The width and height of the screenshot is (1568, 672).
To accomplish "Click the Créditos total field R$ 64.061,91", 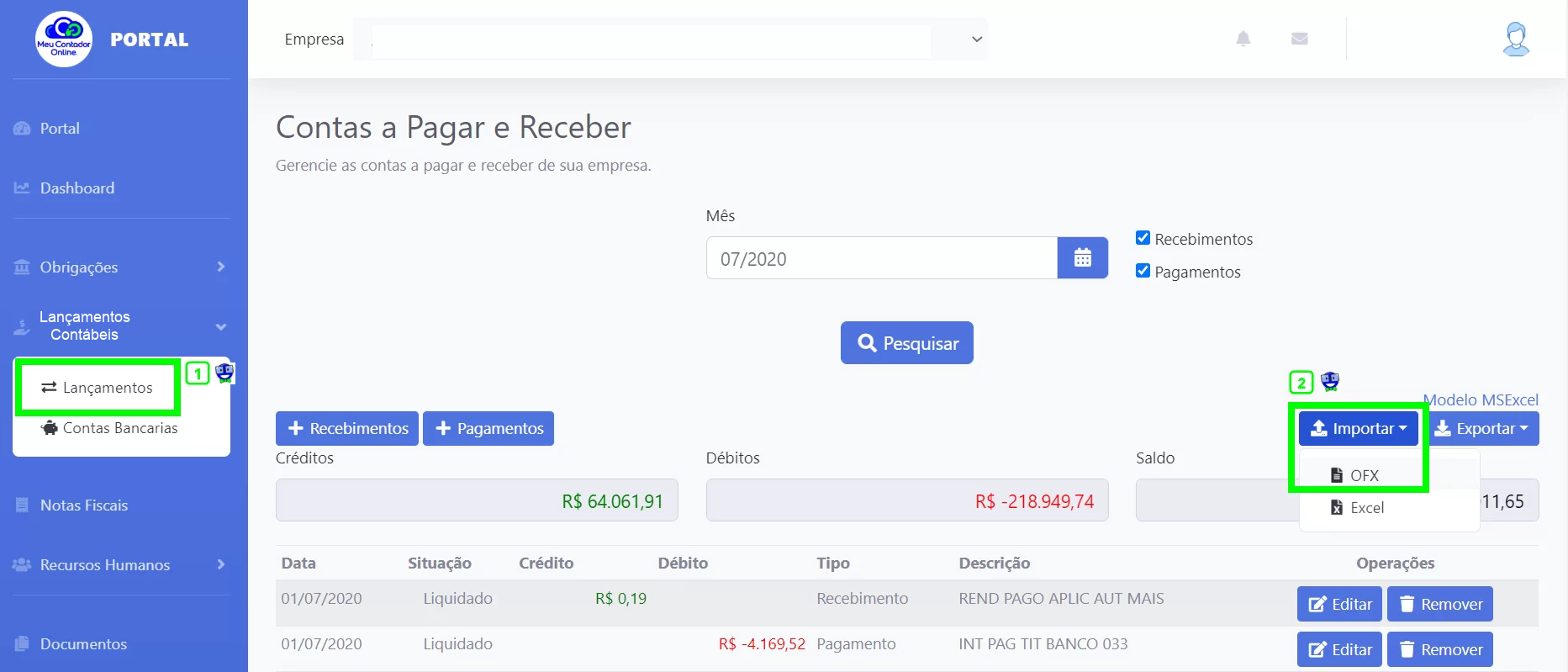I will pos(477,500).
